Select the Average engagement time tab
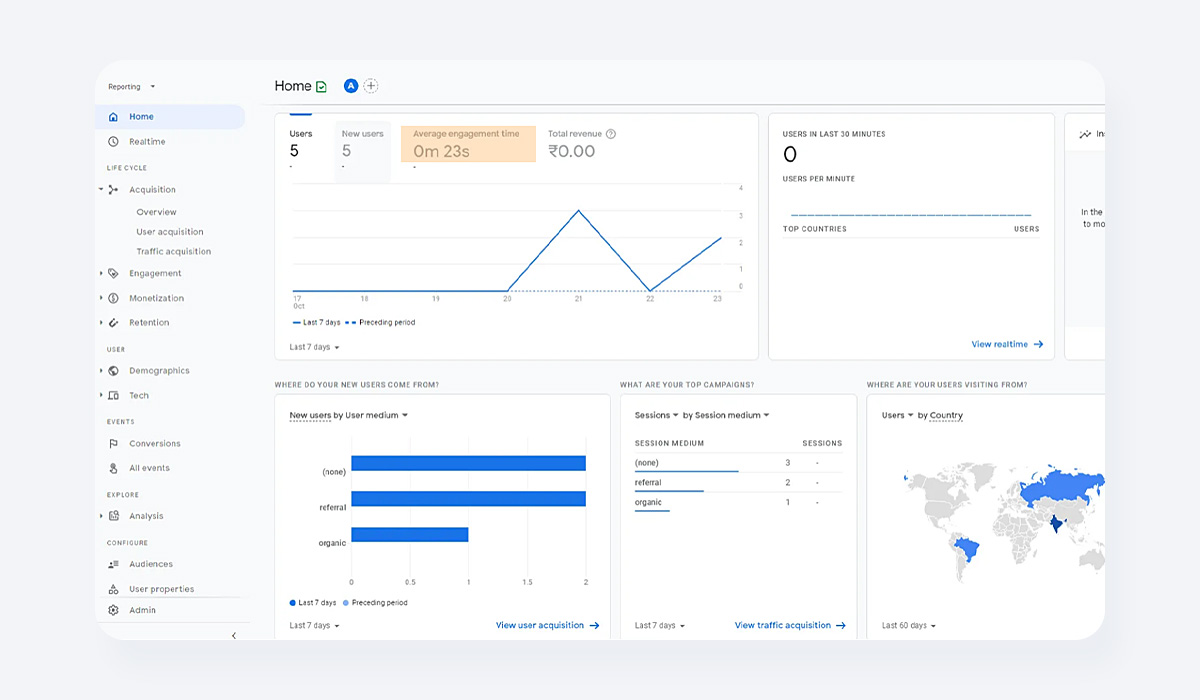Screen dimensions: 1200x700 pyautogui.click(x=468, y=144)
